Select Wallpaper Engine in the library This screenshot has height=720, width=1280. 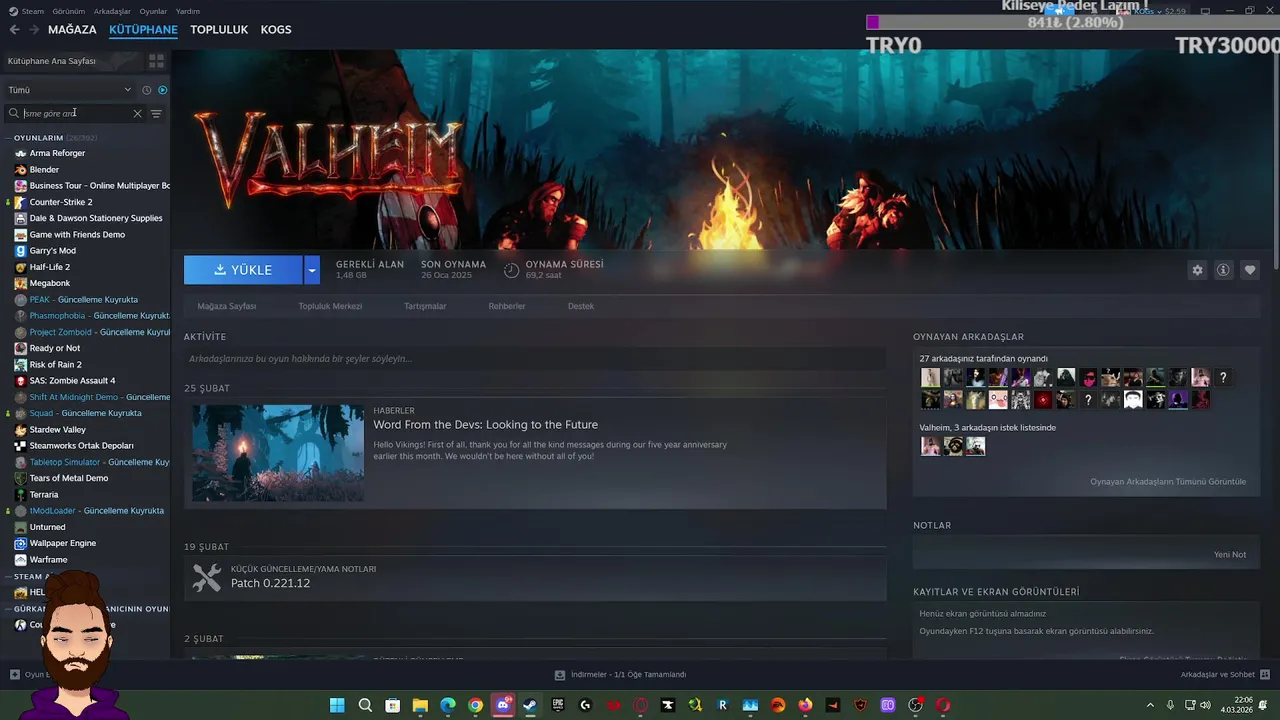pyautogui.click(x=63, y=543)
